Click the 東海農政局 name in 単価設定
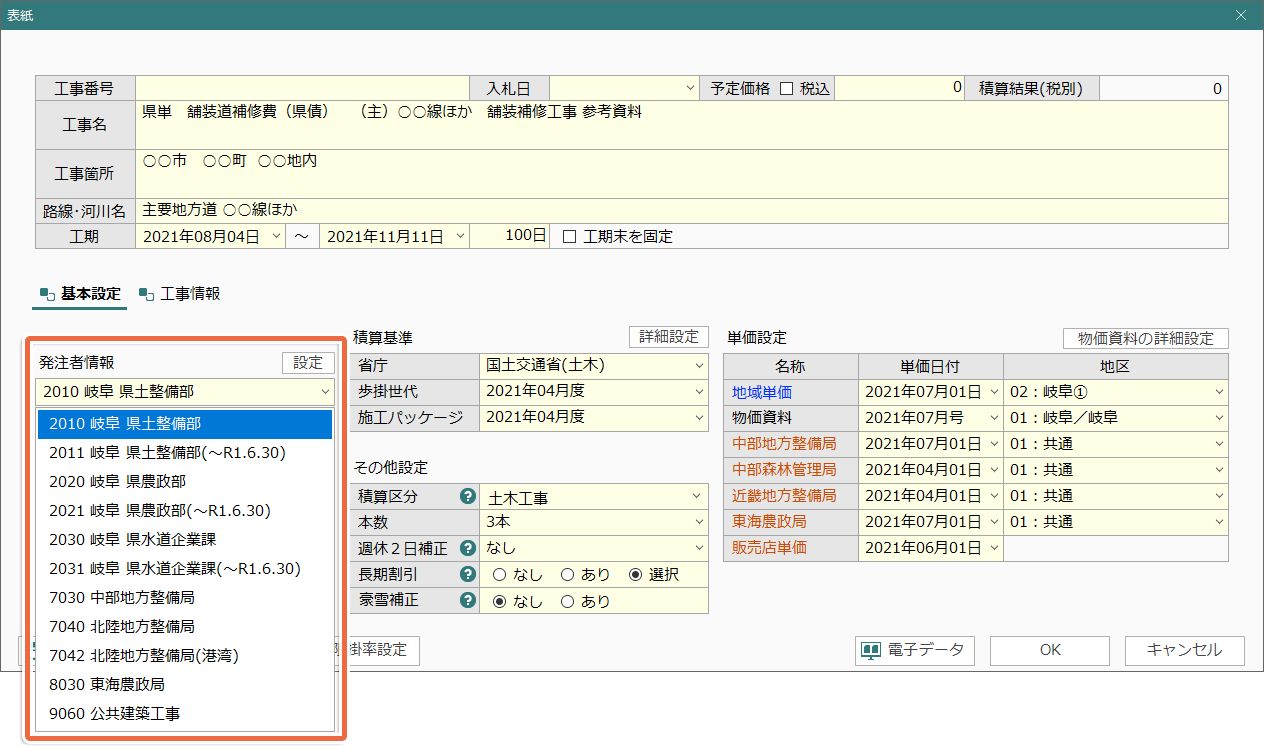 [769, 522]
